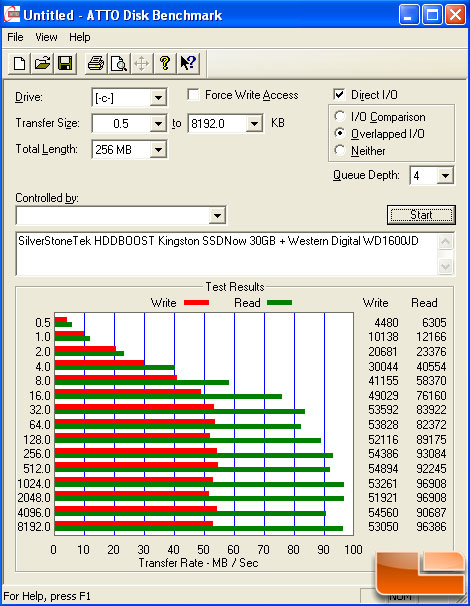470x606 pixels.
Task: Click the 1024.0 row label in chart
Action: (34, 483)
